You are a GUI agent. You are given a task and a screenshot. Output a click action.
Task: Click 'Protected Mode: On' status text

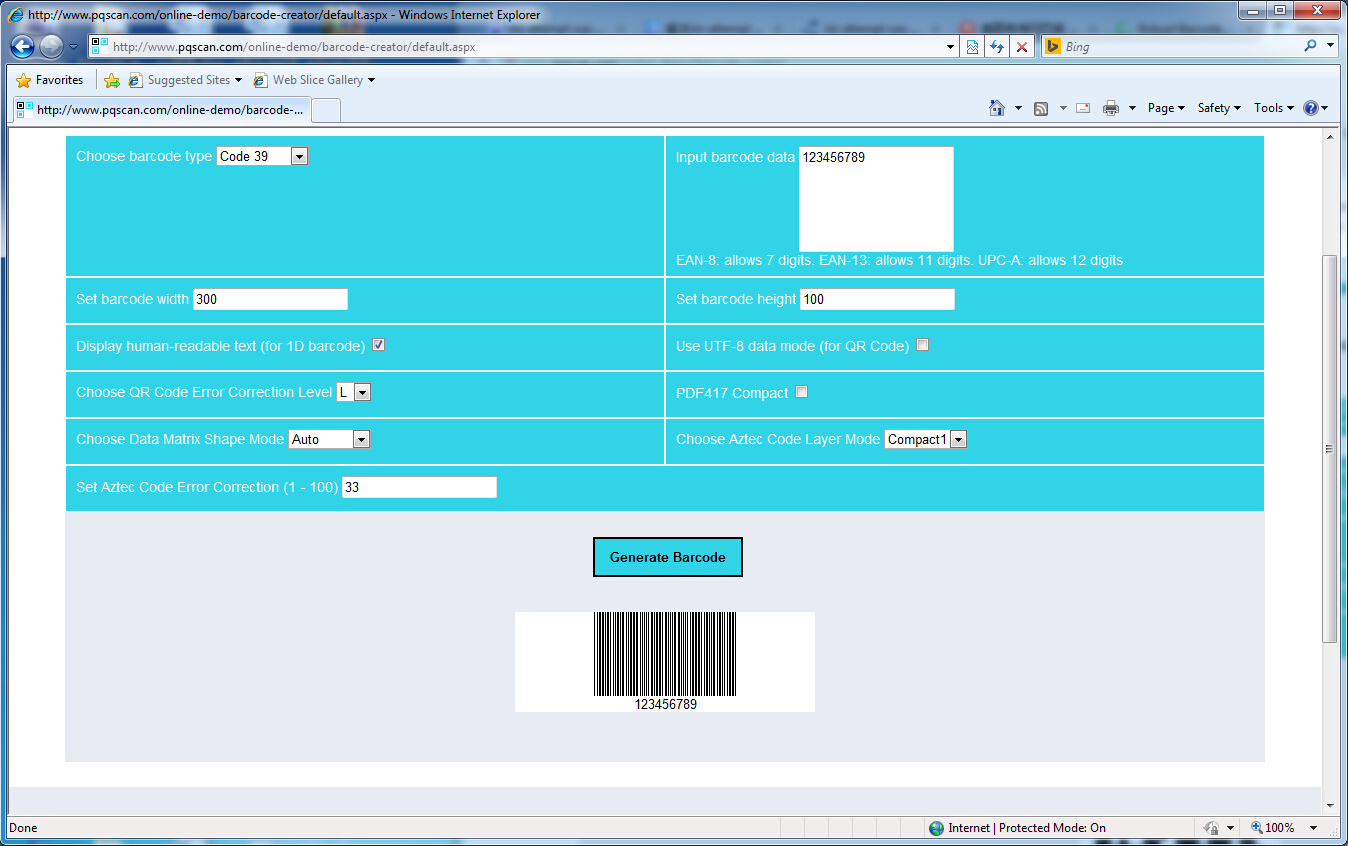pyautogui.click(x=1051, y=828)
